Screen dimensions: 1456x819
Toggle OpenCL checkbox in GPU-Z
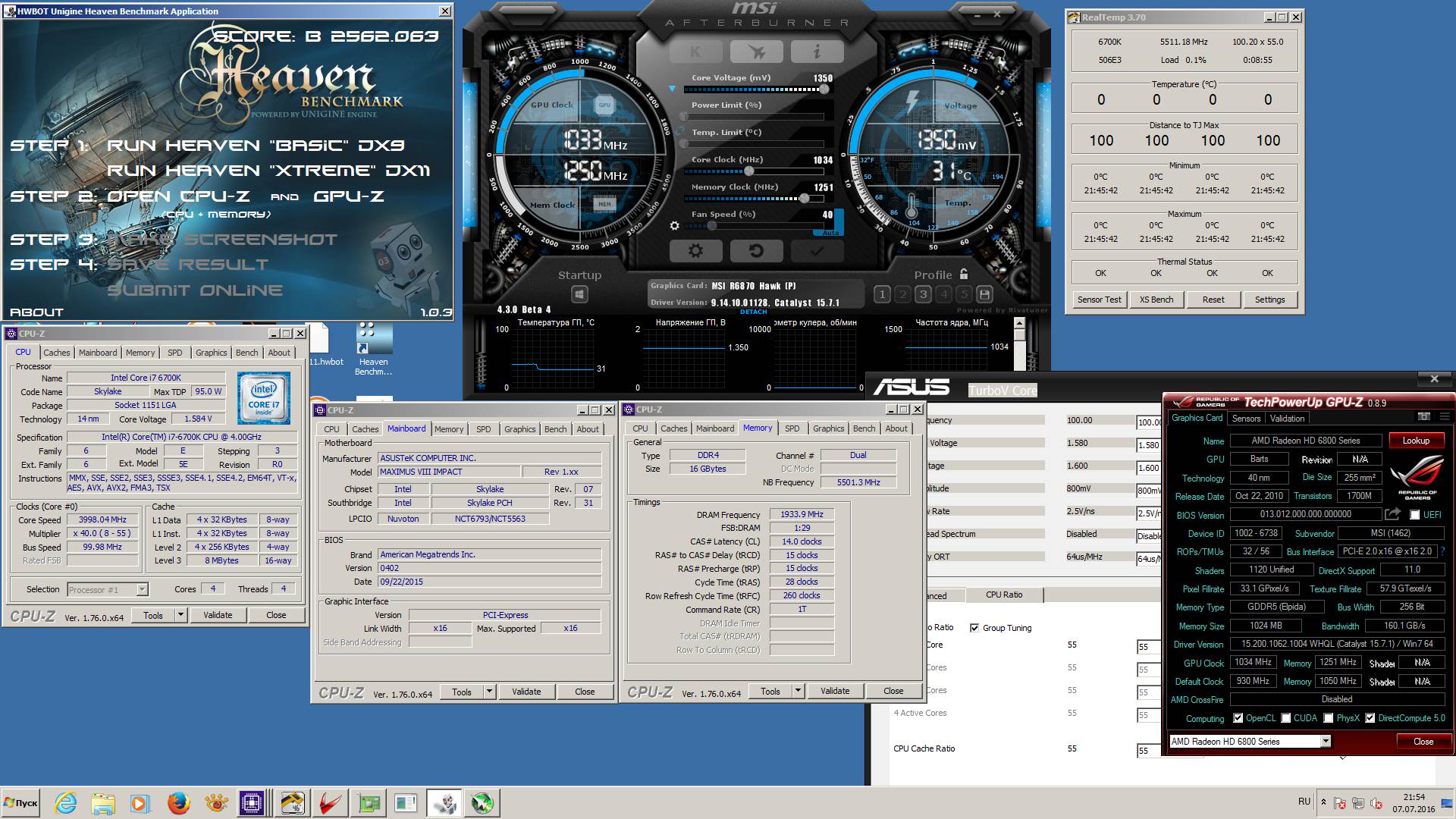(x=1238, y=718)
